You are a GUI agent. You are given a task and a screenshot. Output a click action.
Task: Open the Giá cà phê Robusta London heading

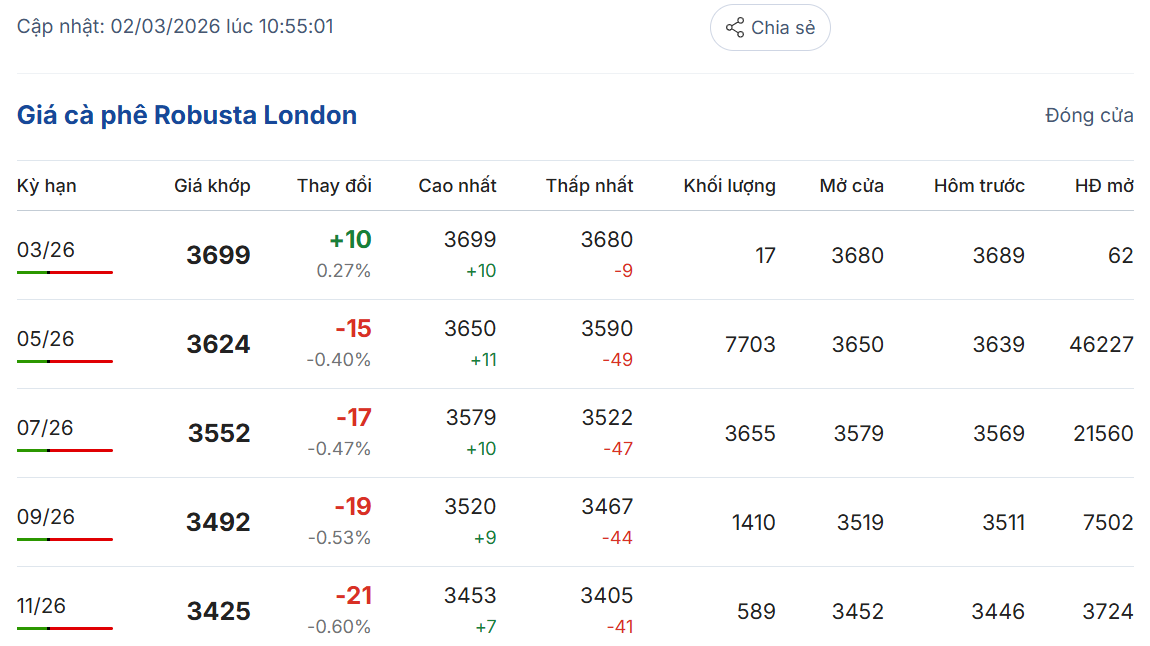pos(187,115)
